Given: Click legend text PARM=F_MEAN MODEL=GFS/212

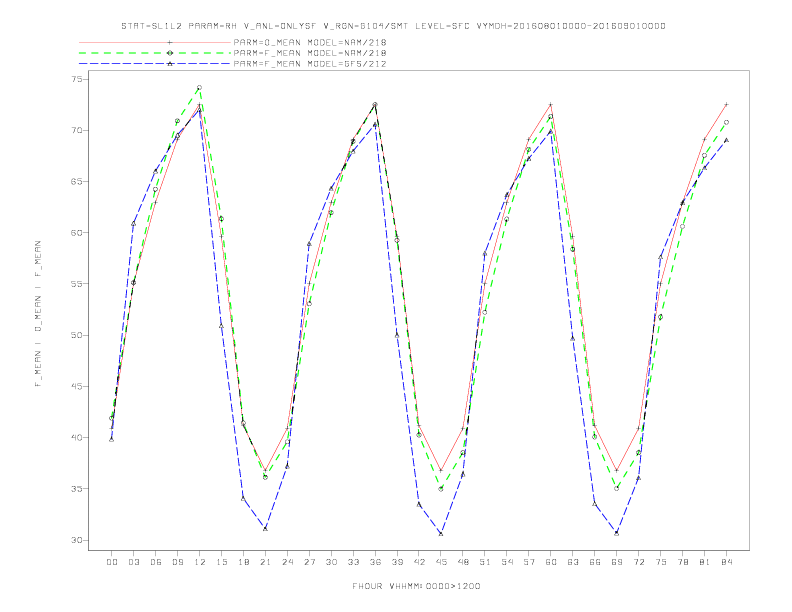Looking at the screenshot, I should [x=310, y=64].
